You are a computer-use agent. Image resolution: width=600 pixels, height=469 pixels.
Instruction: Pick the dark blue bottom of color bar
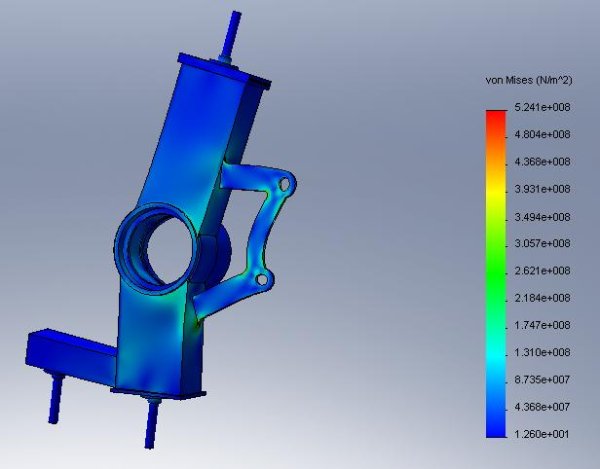coord(494,428)
